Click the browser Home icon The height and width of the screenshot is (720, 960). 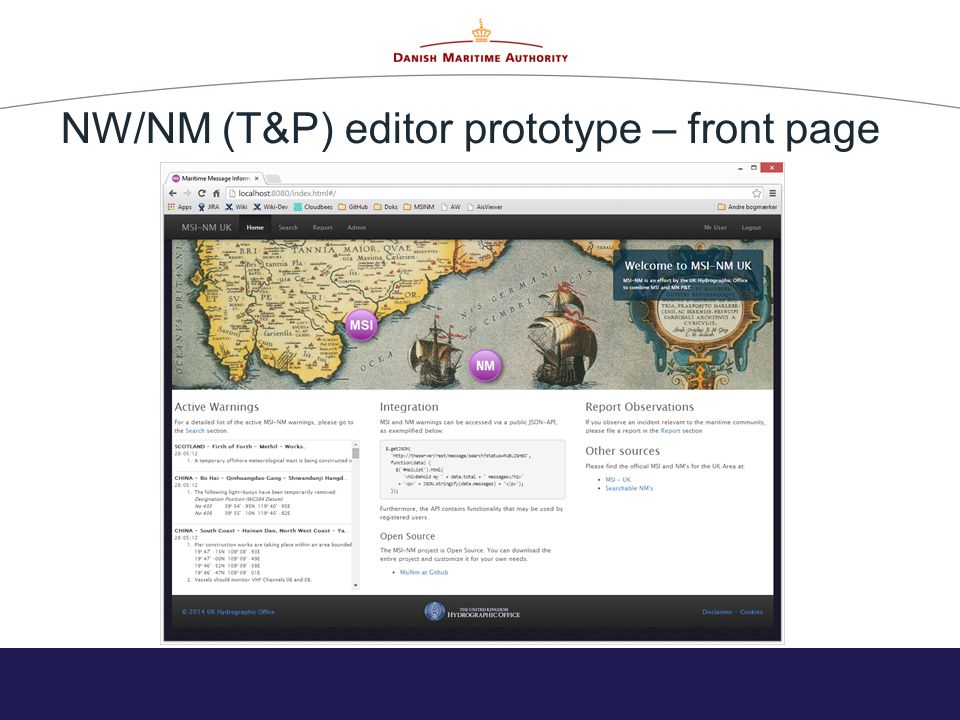[216, 193]
